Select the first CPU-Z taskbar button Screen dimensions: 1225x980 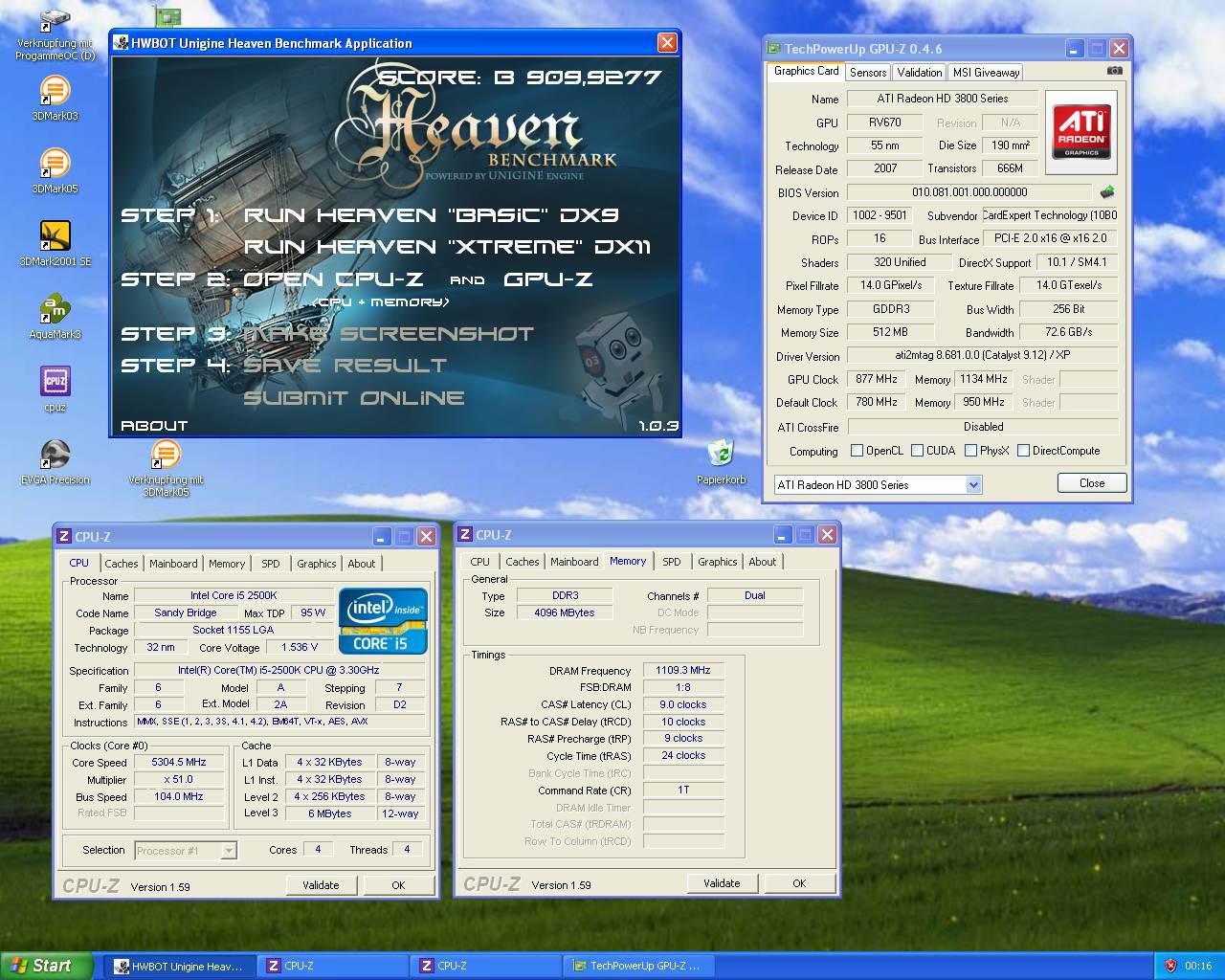pos(332,966)
